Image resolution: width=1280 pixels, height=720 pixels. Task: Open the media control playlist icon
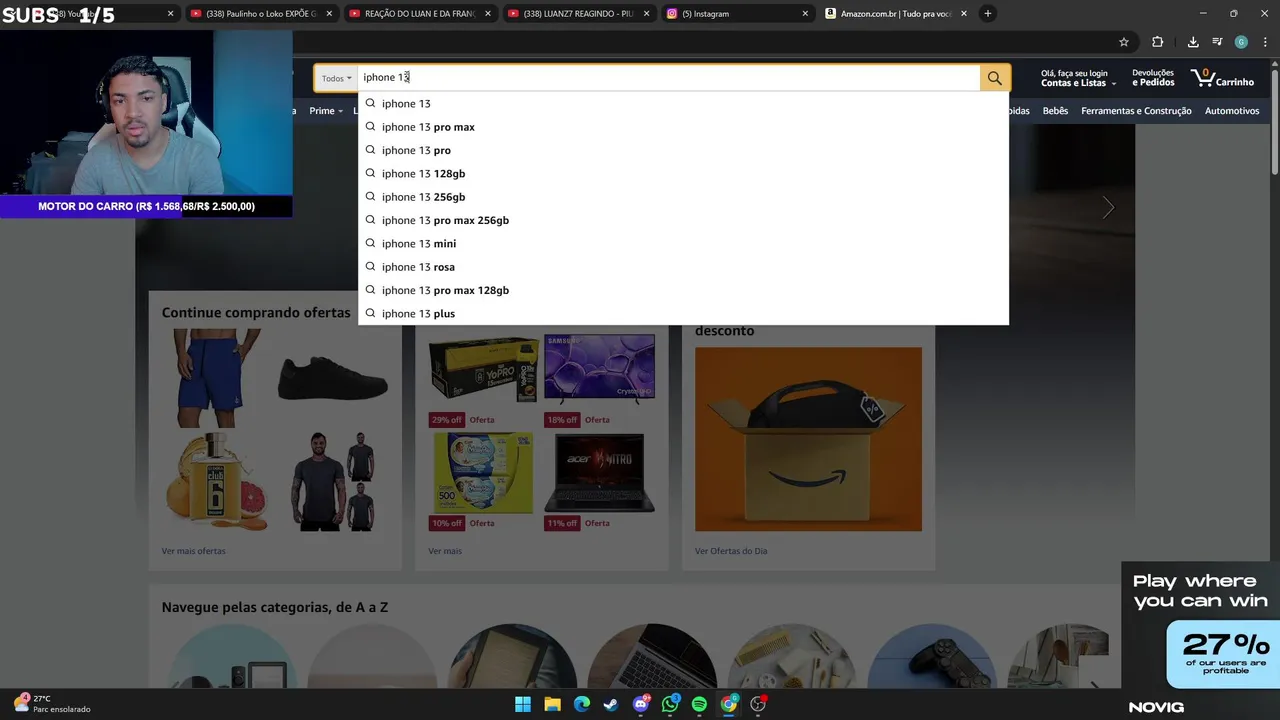click(1217, 42)
